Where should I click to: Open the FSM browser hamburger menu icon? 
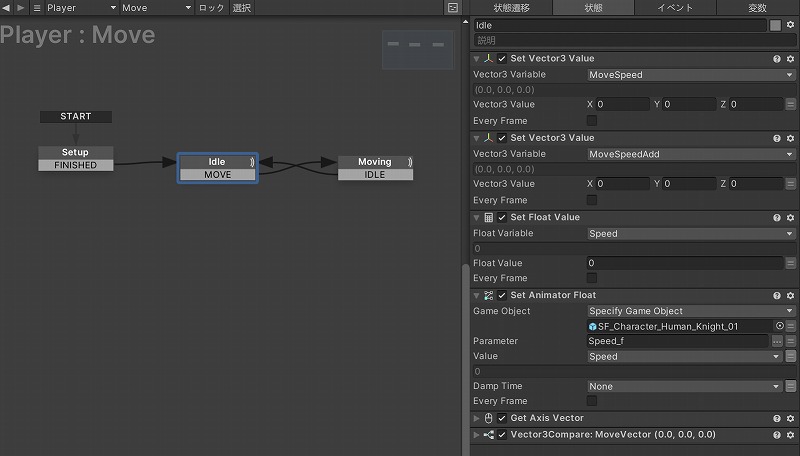click(37, 8)
